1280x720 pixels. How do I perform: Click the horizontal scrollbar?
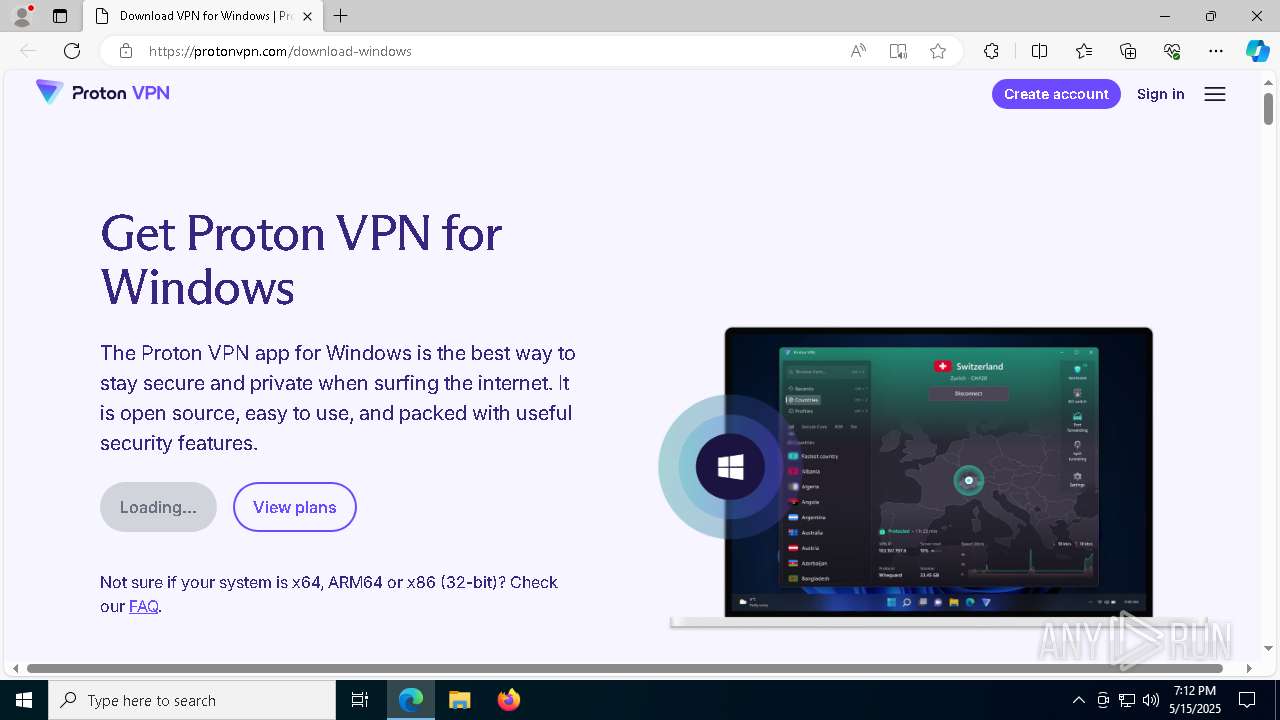[x=625, y=668]
